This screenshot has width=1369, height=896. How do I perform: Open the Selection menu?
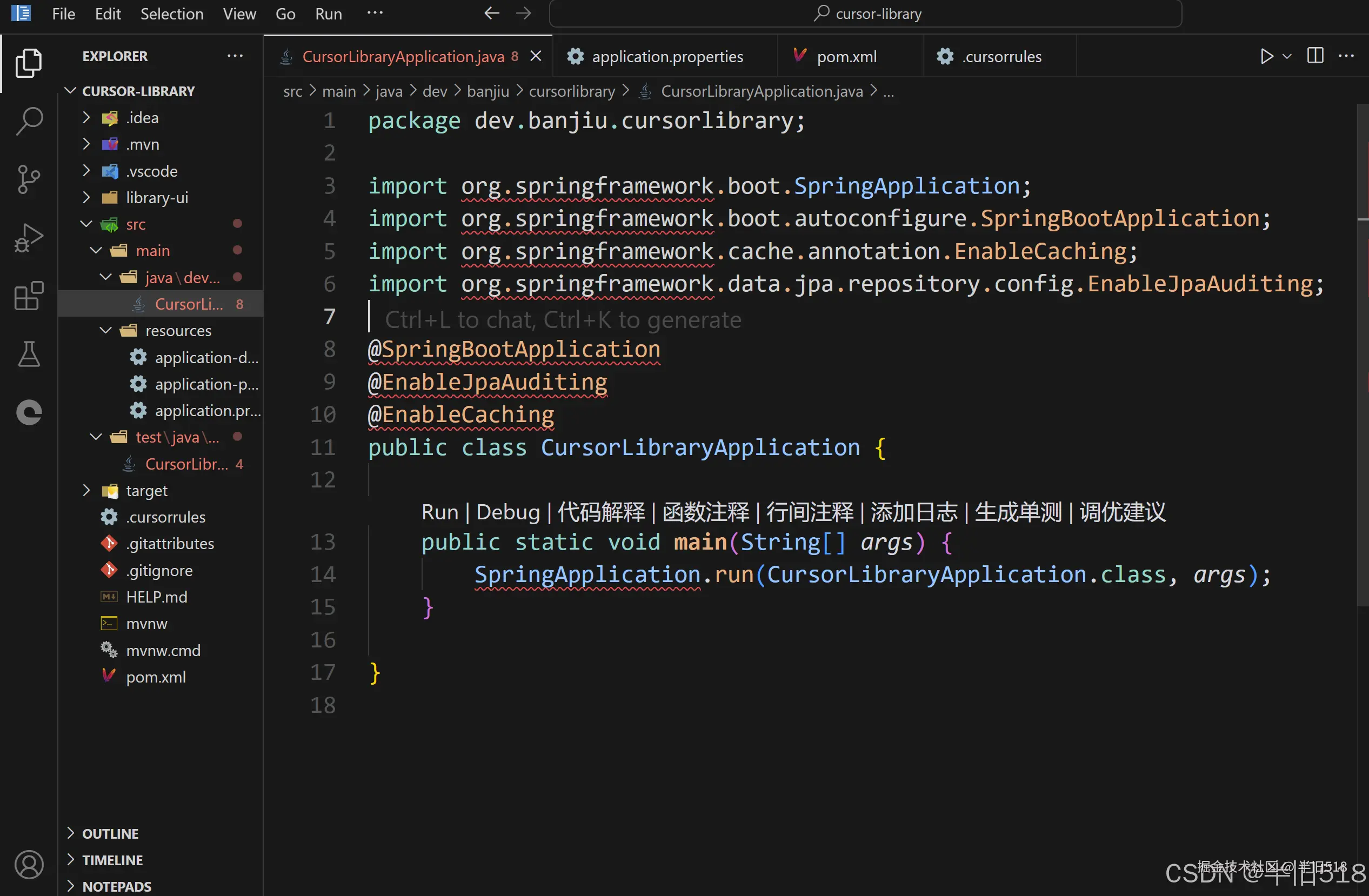tap(171, 13)
